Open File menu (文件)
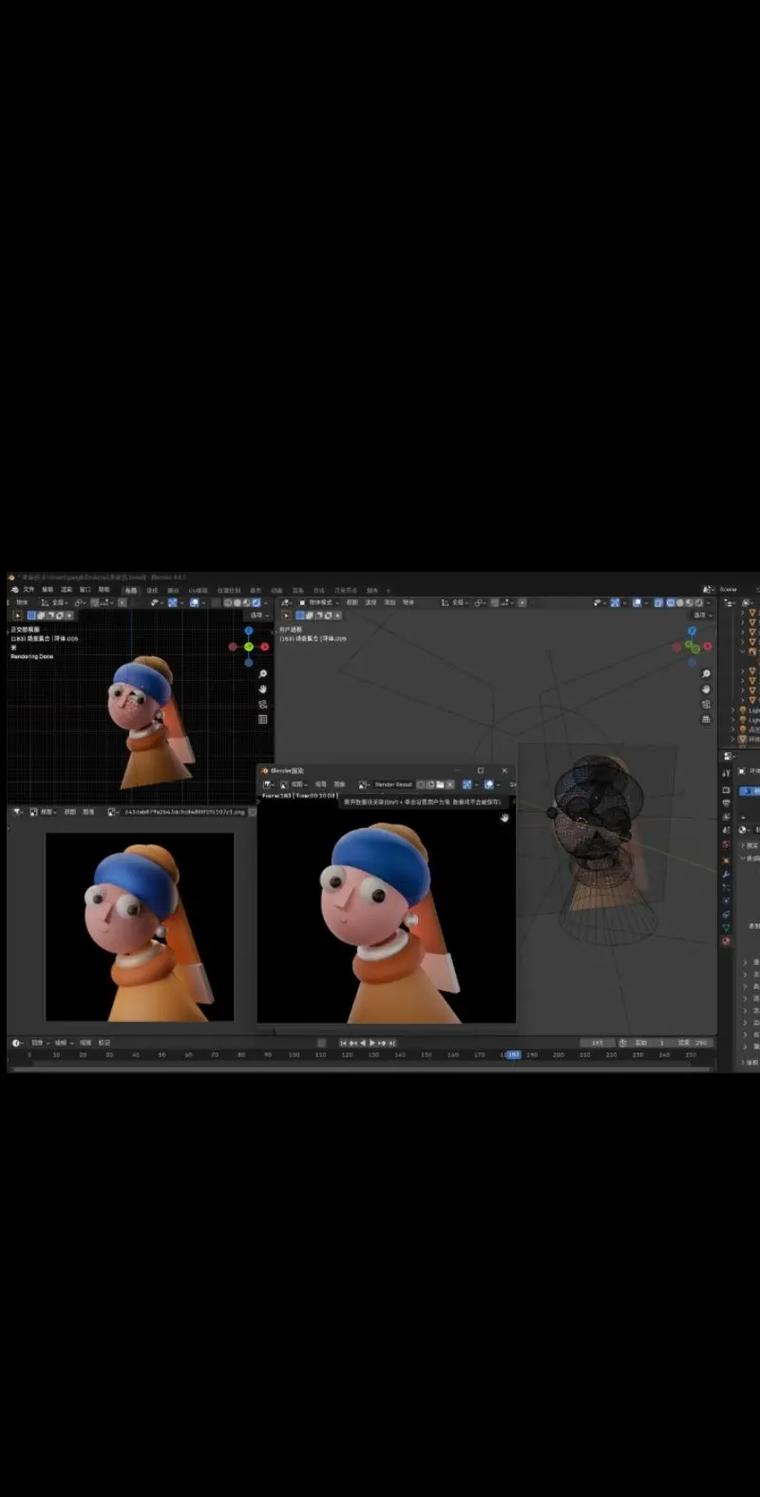760x1497 pixels. [28, 589]
